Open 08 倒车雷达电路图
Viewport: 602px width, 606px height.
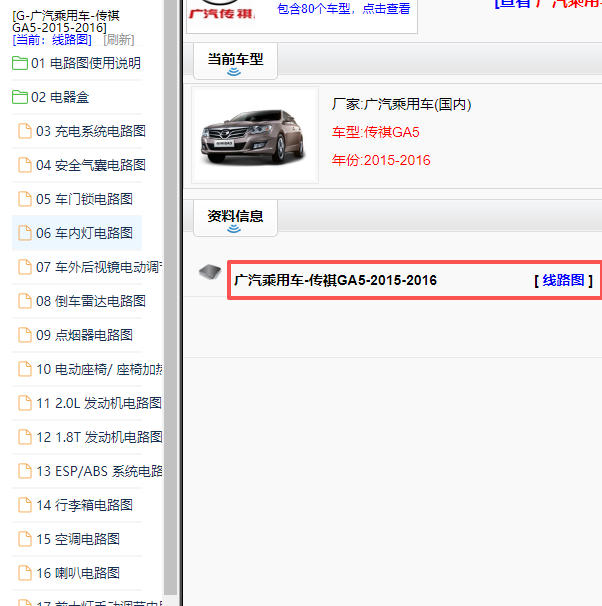91,301
